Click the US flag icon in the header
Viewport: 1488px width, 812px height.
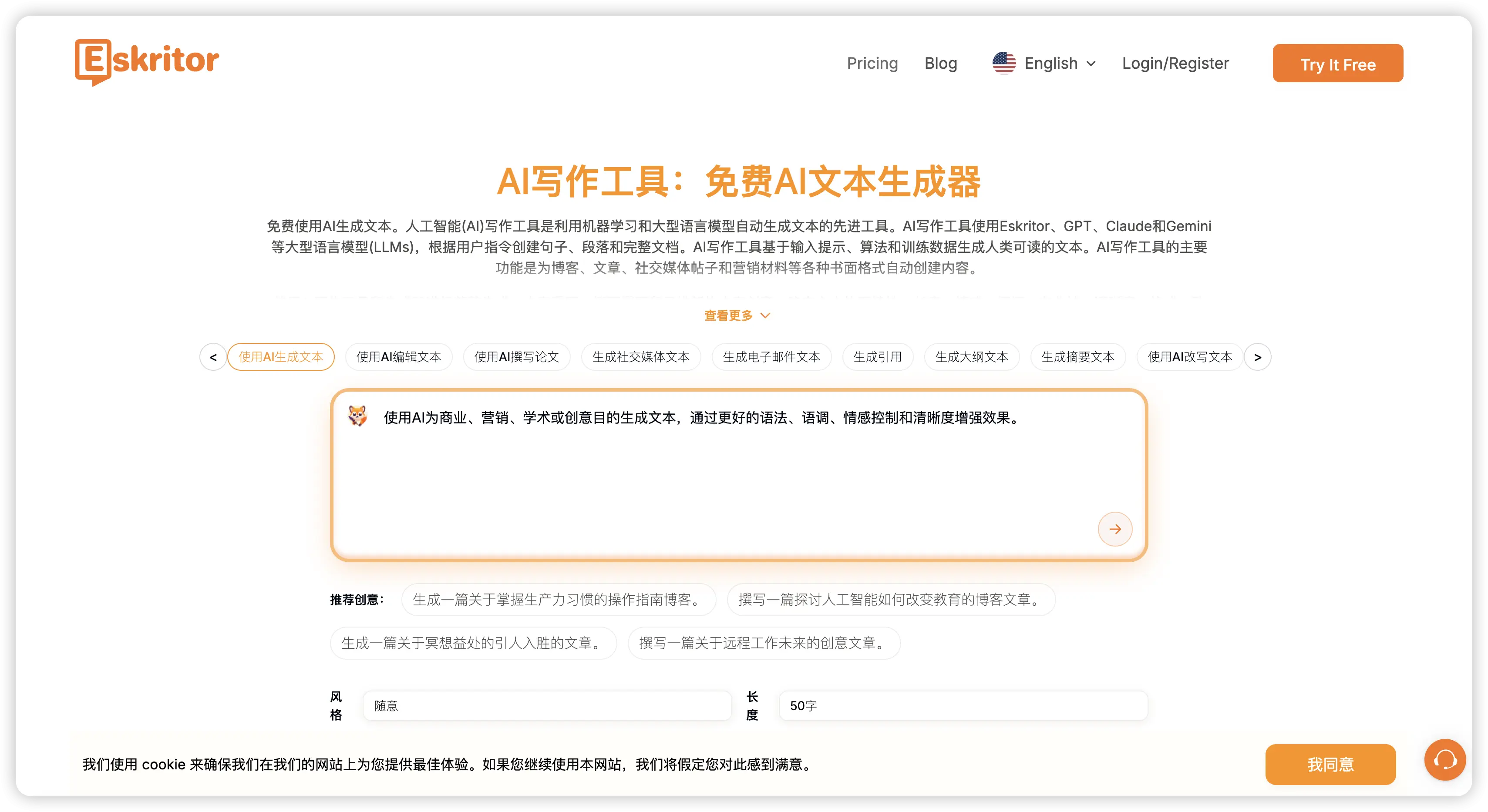coord(1003,63)
